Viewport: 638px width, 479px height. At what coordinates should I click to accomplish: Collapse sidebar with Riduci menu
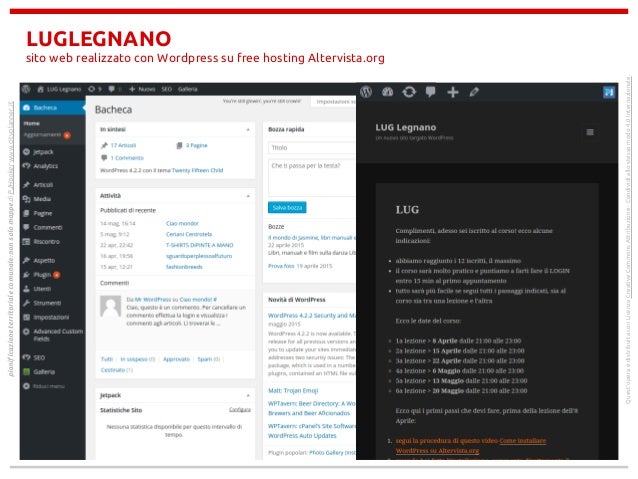click(x=48, y=386)
